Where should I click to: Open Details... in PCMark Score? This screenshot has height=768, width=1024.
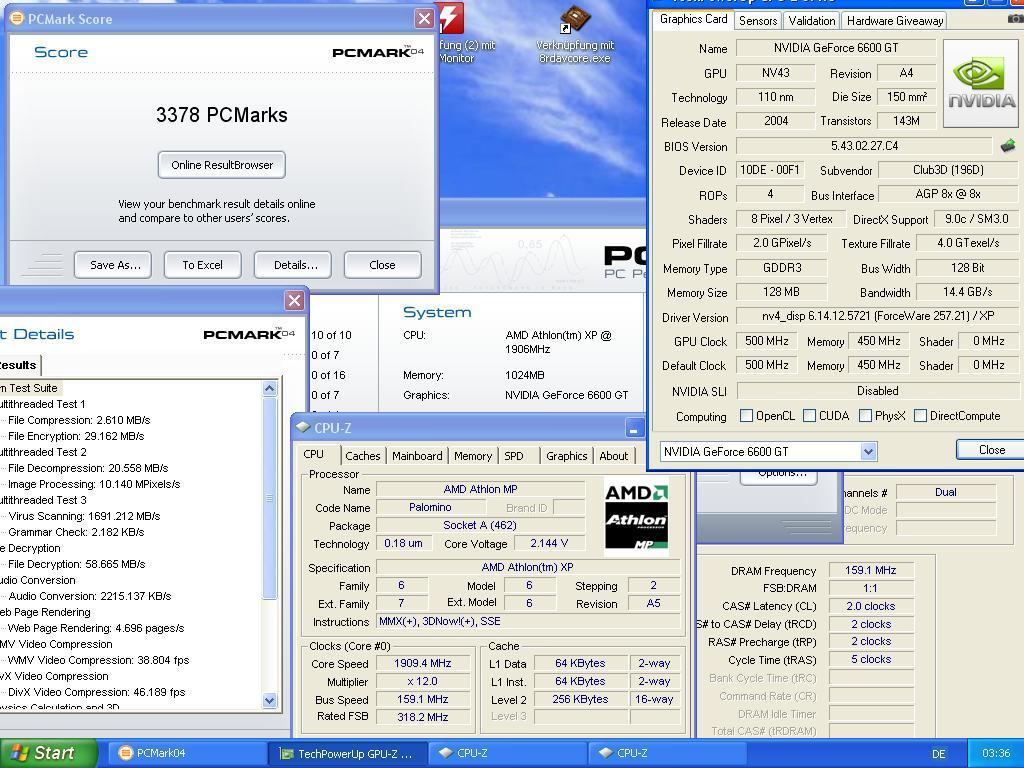293,264
